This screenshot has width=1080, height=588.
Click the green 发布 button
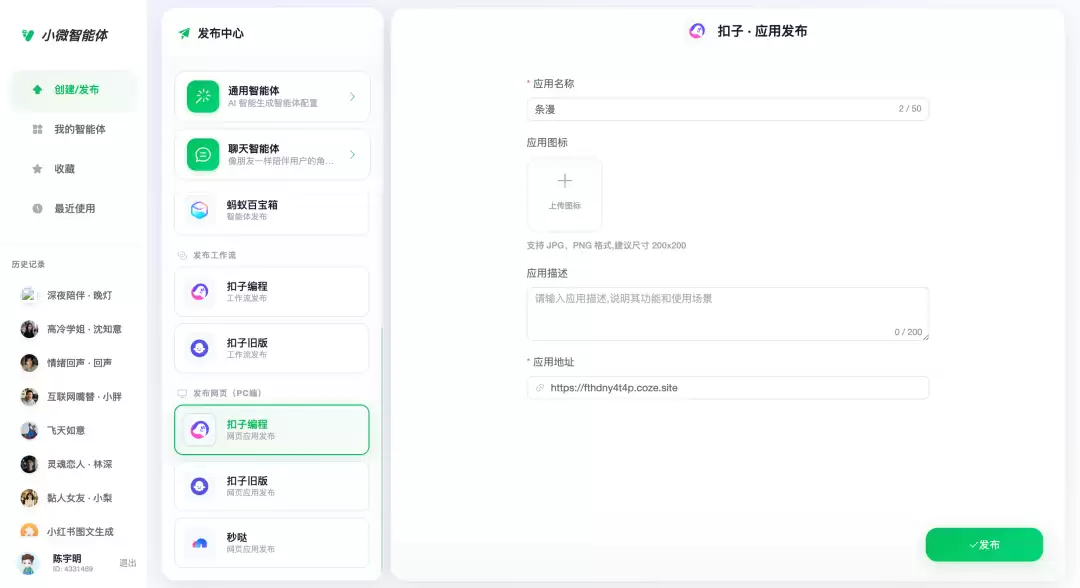pyautogui.click(x=984, y=545)
